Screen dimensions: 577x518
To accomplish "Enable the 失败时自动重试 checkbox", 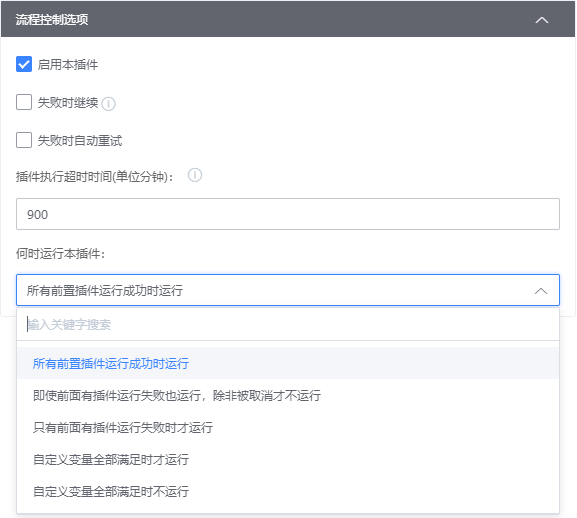I will point(24,140).
